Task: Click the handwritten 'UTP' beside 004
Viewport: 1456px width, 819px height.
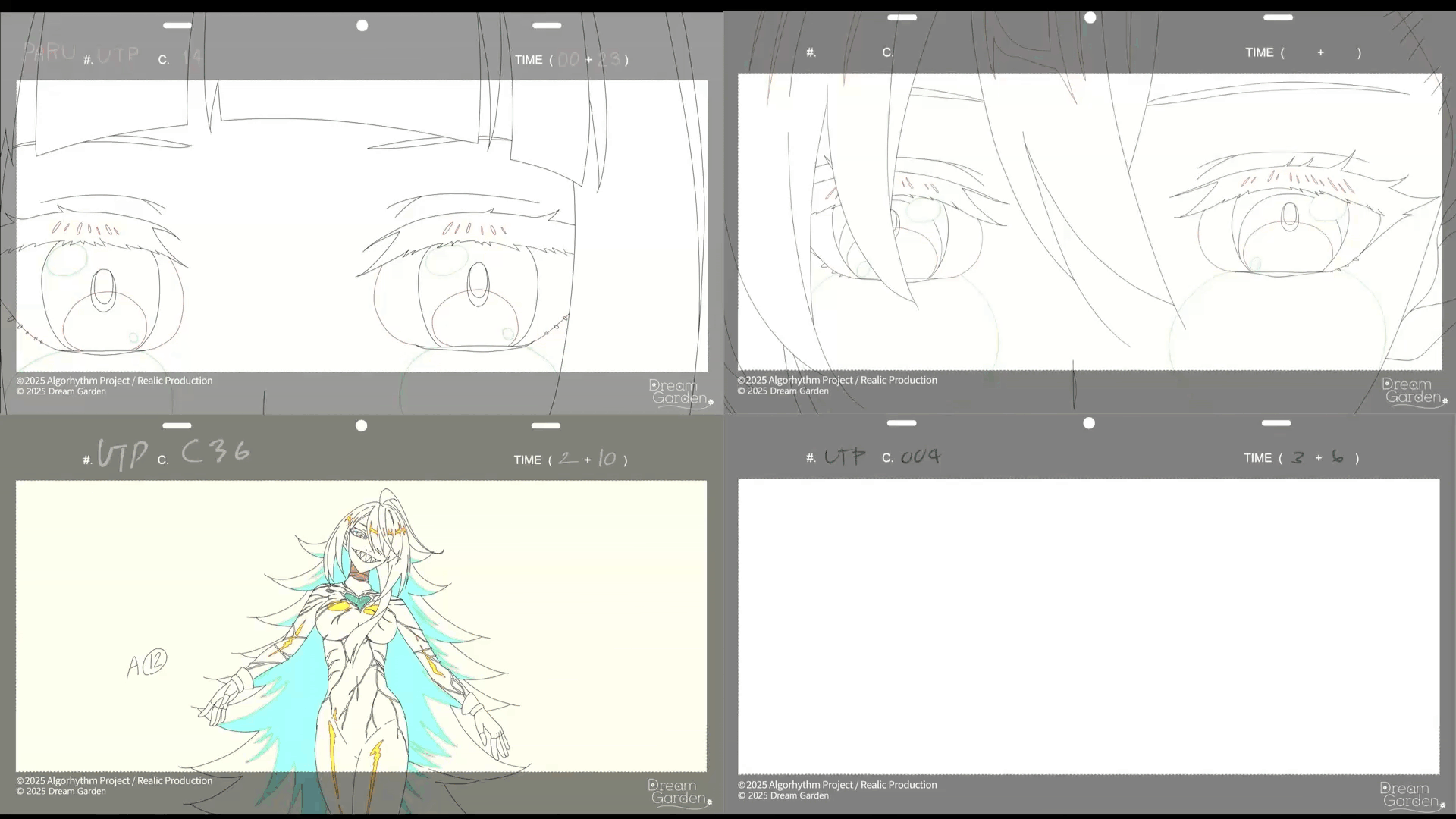Action: pyautogui.click(x=845, y=457)
